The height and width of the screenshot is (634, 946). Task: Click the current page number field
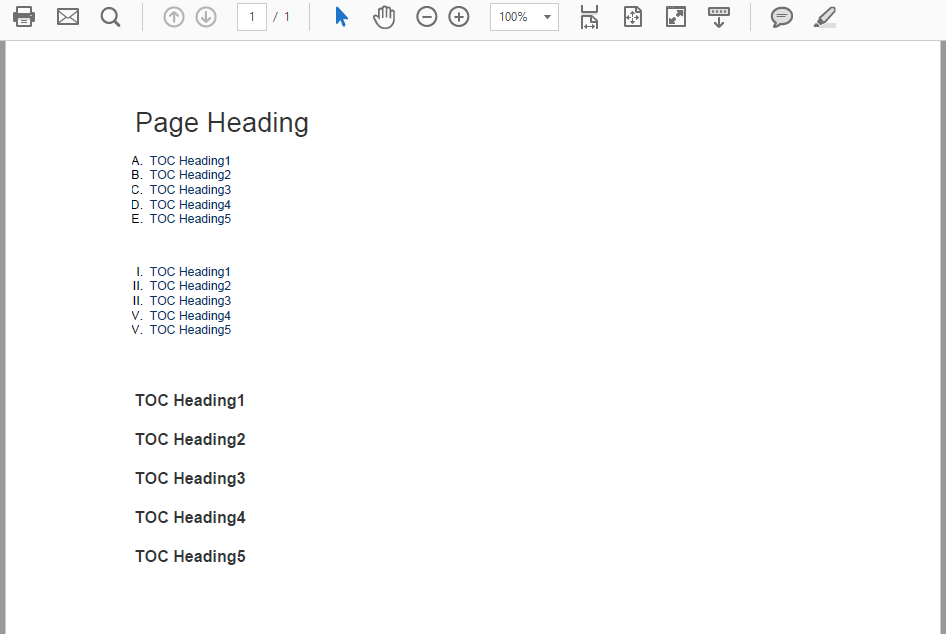(x=252, y=17)
